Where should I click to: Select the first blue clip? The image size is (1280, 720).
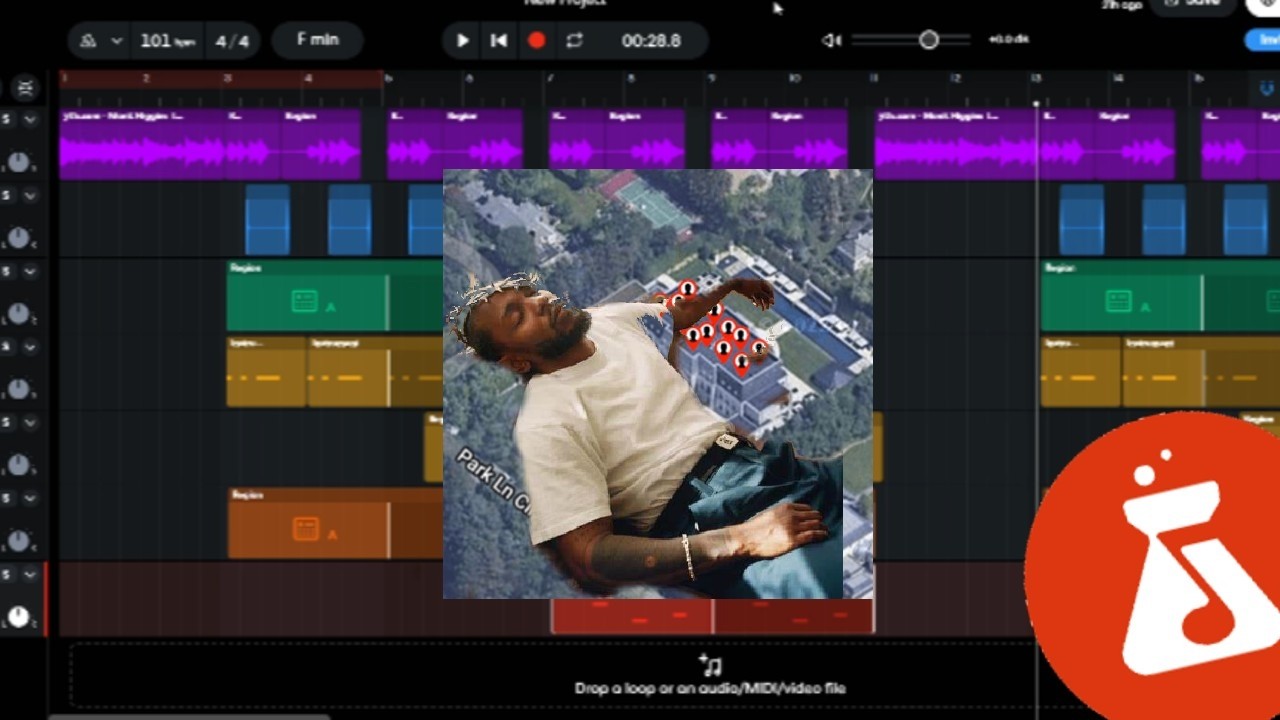[x=267, y=219]
